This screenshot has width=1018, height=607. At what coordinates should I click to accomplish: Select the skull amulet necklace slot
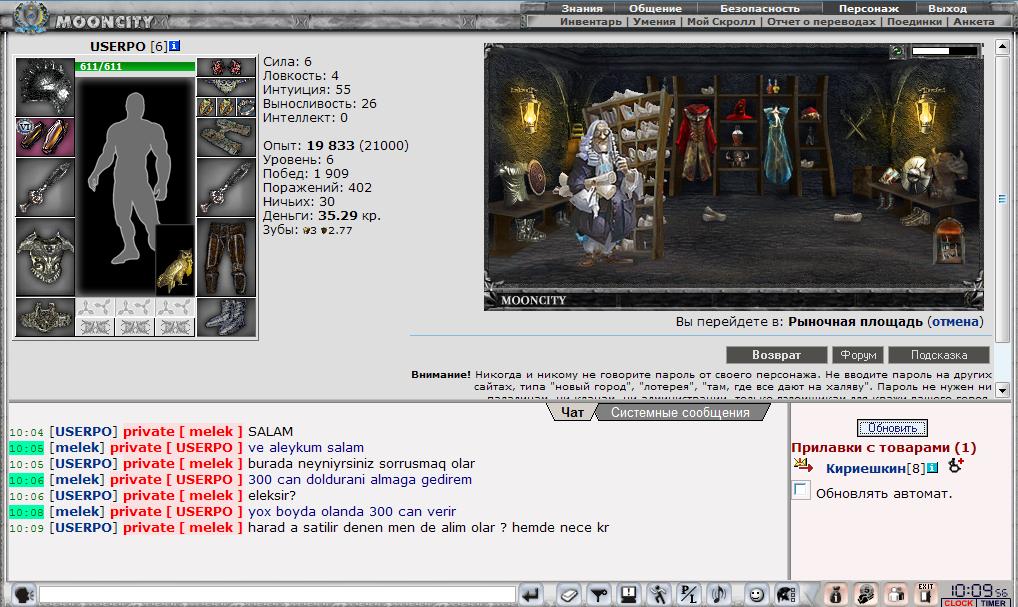pyautogui.click(x=226, y=86)
